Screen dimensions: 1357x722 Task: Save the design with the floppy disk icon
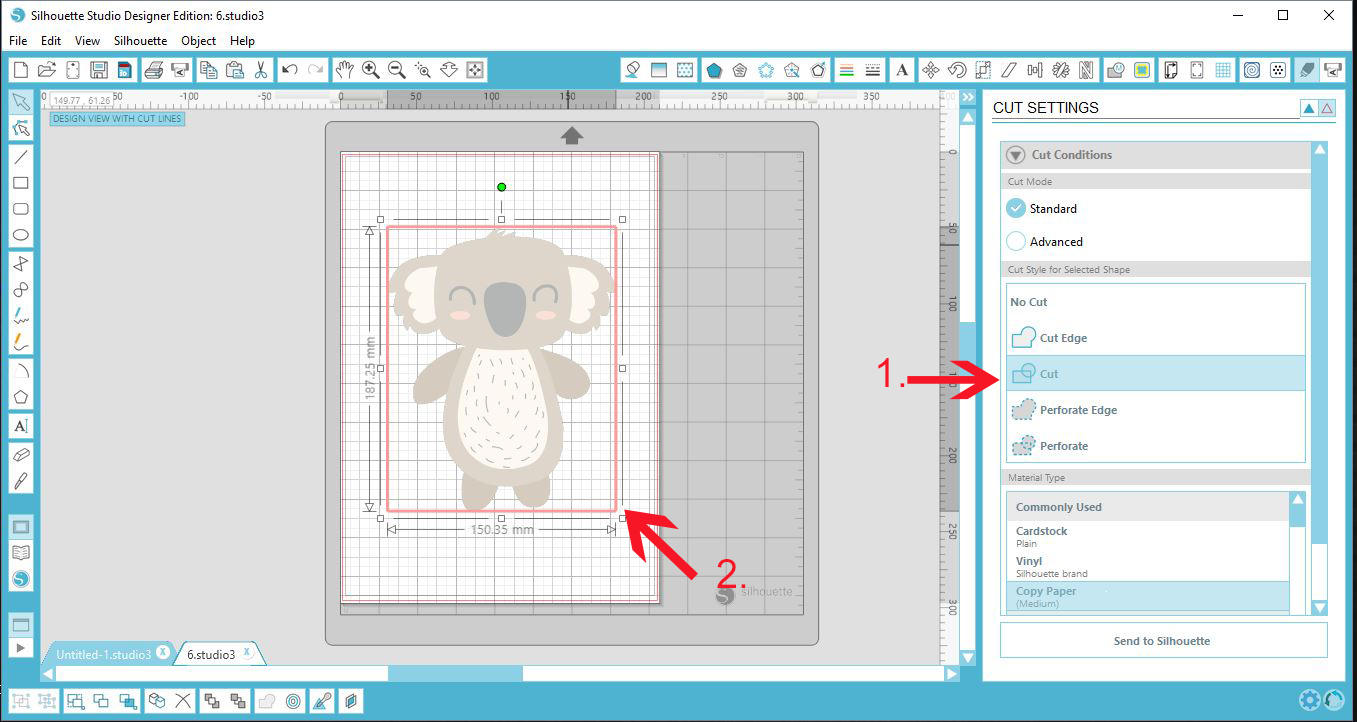click(x=98, y=70)
